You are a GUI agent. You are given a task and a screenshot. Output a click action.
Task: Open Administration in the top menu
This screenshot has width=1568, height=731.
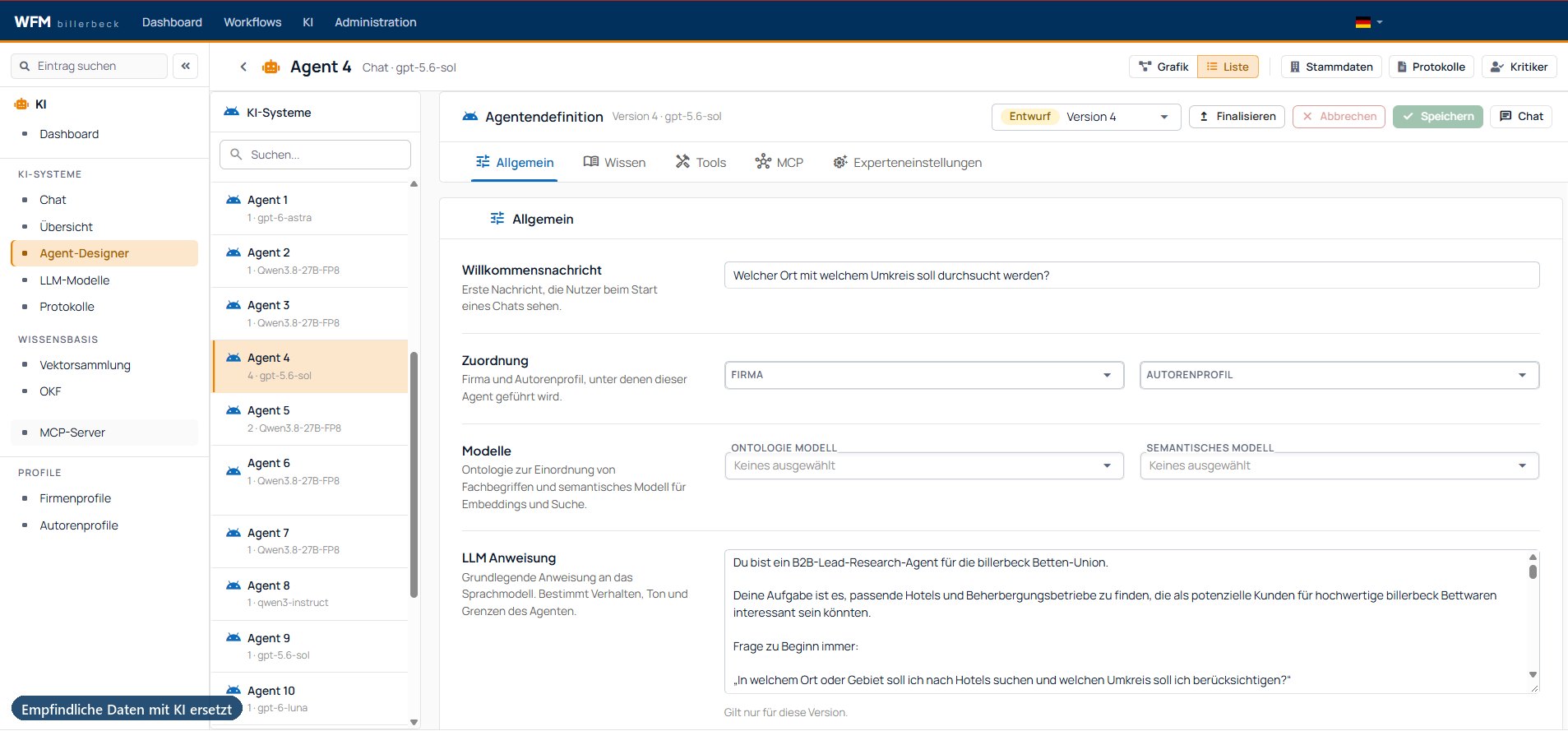(375, 22)
